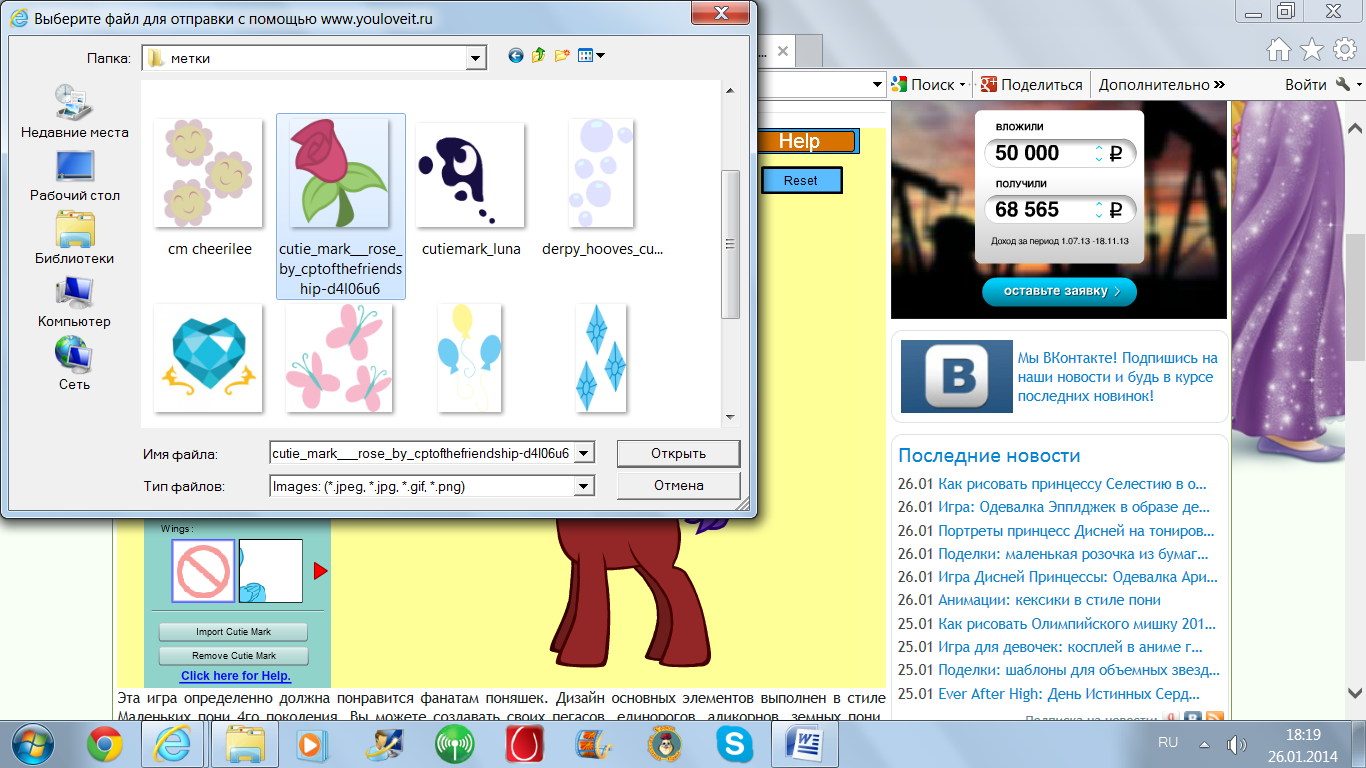Viewport: 1366px width, 768px height.
Task: Create new folder icon in file dialog
Action: (x=562, y=56)
